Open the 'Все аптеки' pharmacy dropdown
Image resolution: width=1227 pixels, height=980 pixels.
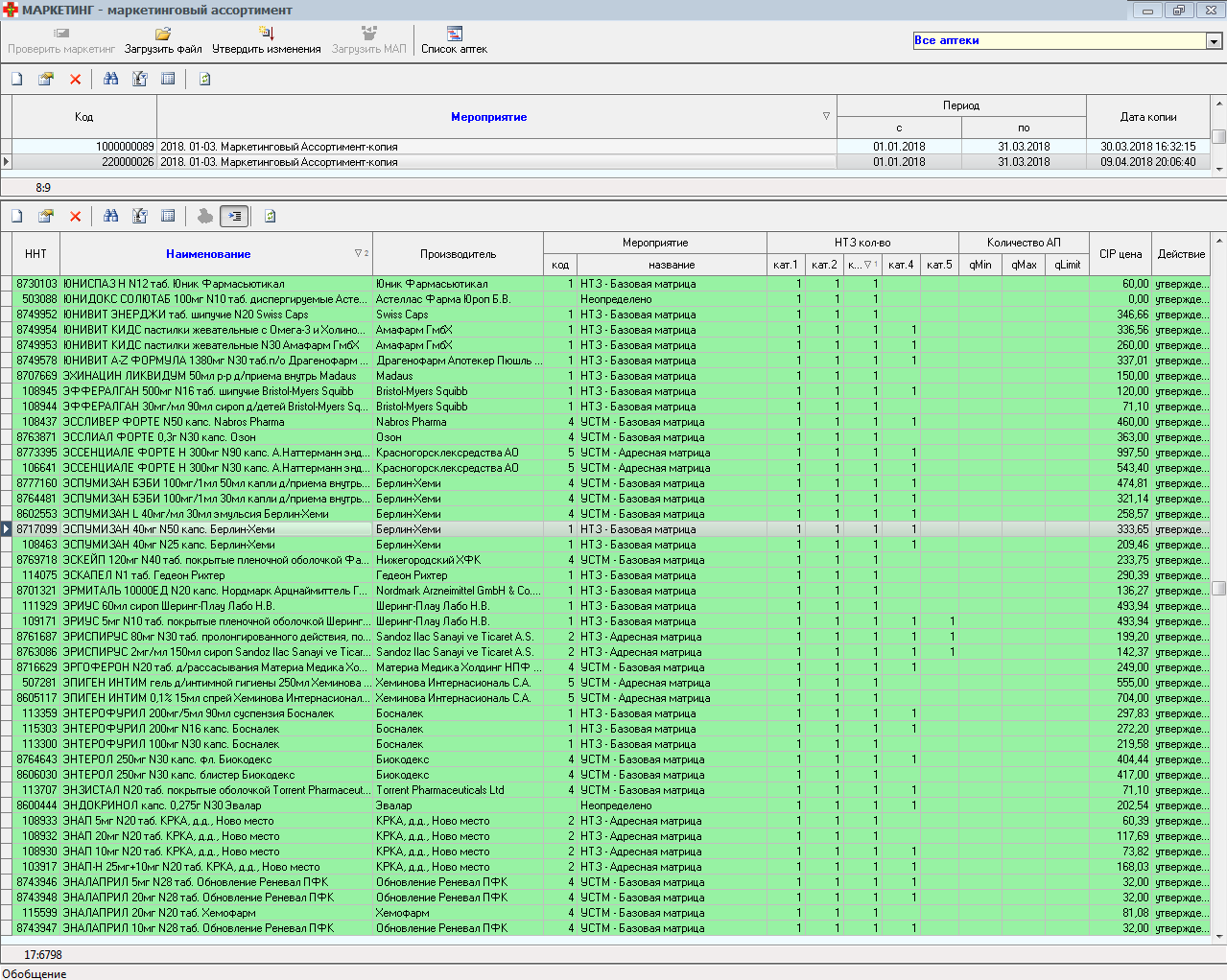pos(1214,41)
